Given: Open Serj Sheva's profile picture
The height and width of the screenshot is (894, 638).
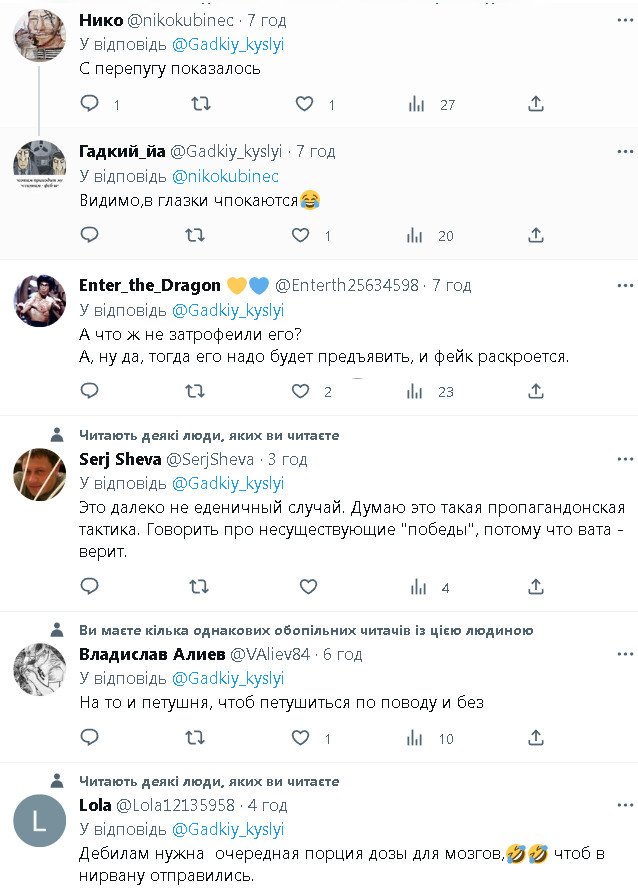Looking at the screenshot, I should coord(39,474).
